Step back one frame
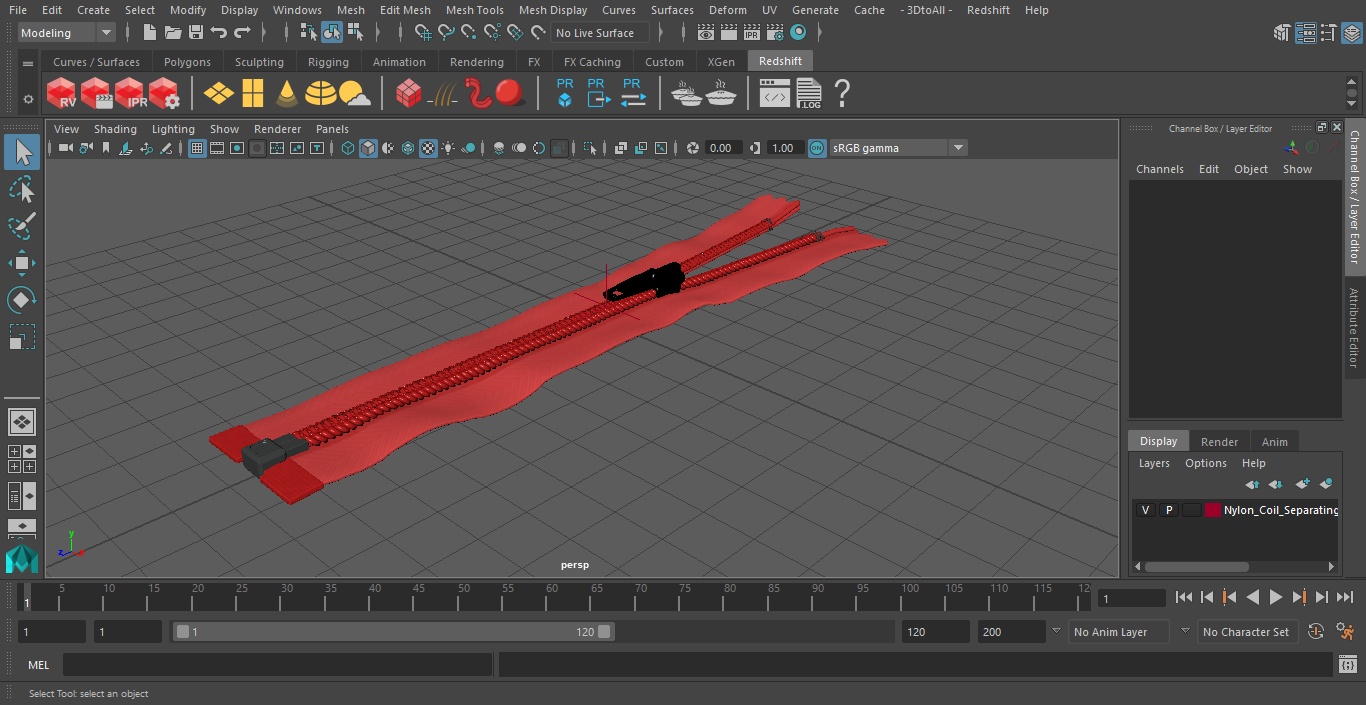Screen dimensions: 1366x705 click(x=1207, y=597)
